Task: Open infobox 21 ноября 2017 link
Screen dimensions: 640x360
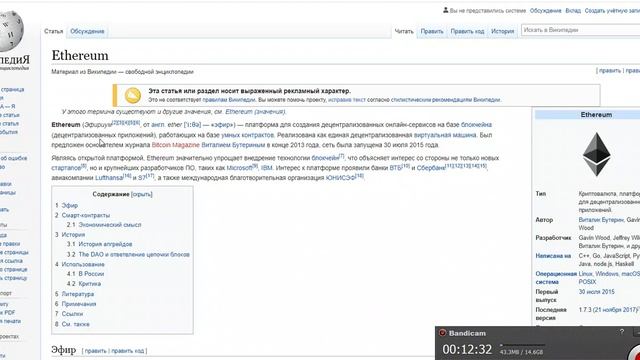Action: (x=616, y=310)
